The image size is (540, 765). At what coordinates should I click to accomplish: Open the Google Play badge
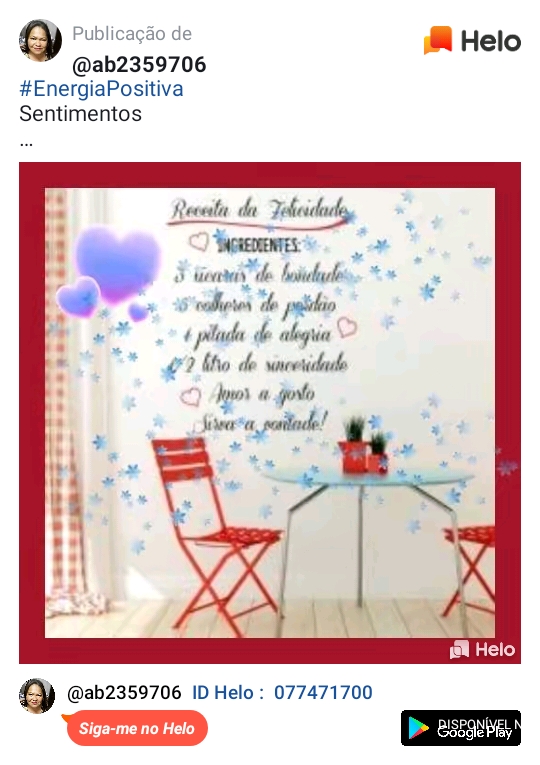click(461, 728)
